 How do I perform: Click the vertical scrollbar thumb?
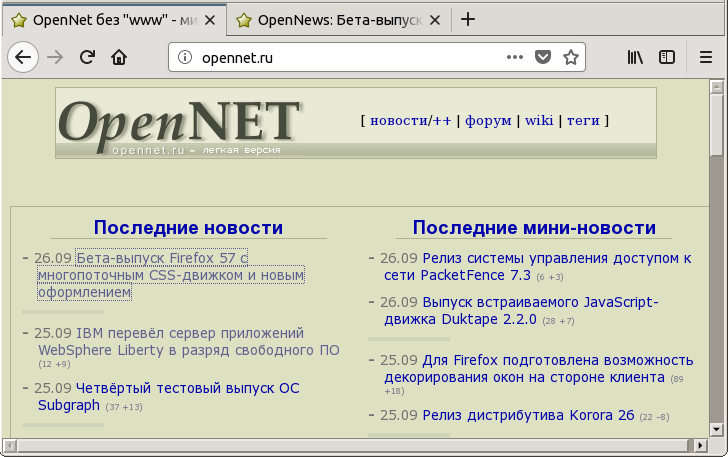coord(717,125)
